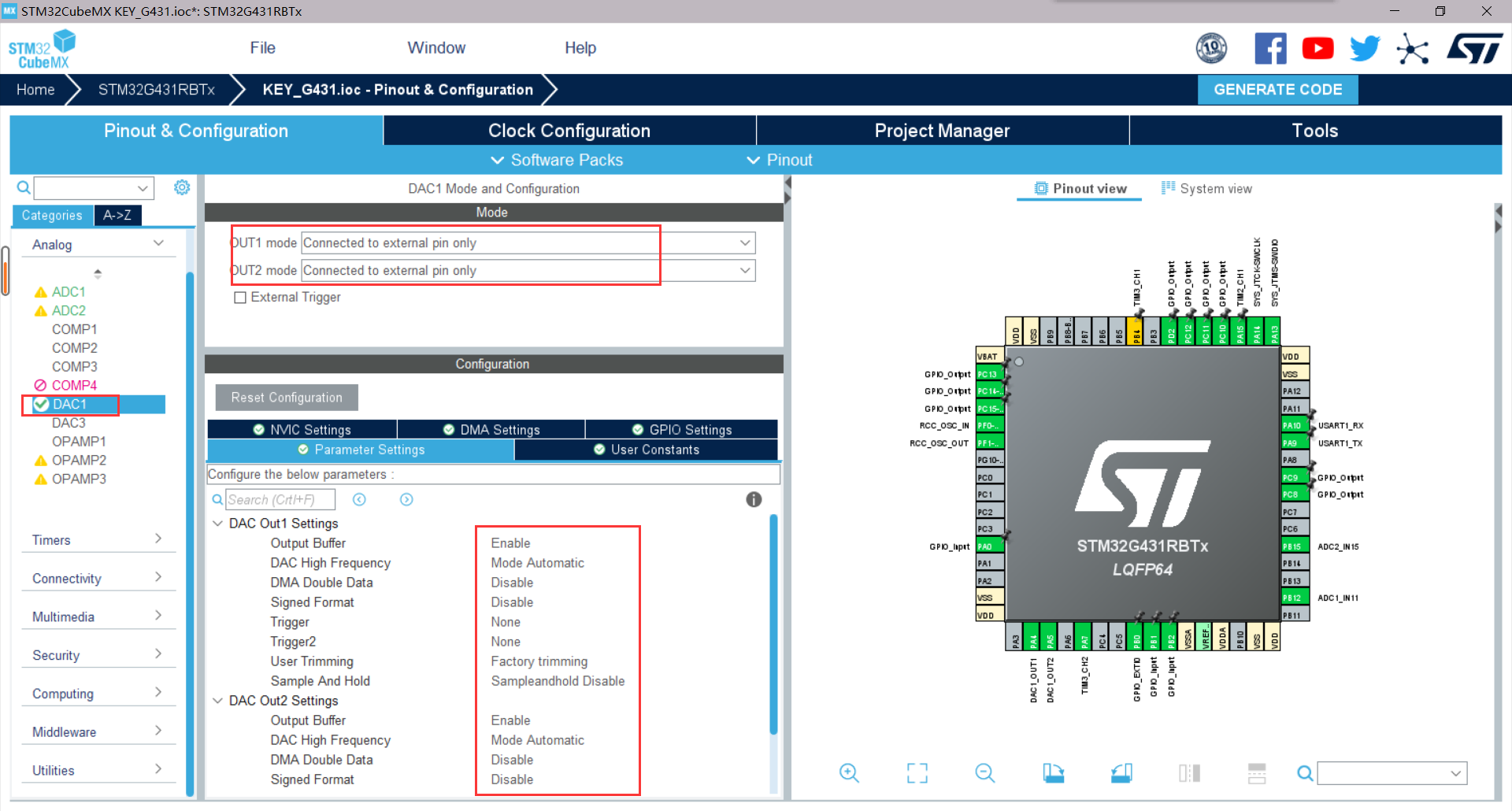1512x811 pixels.
Task: Open the Window menu
Action: coord(436,47)
